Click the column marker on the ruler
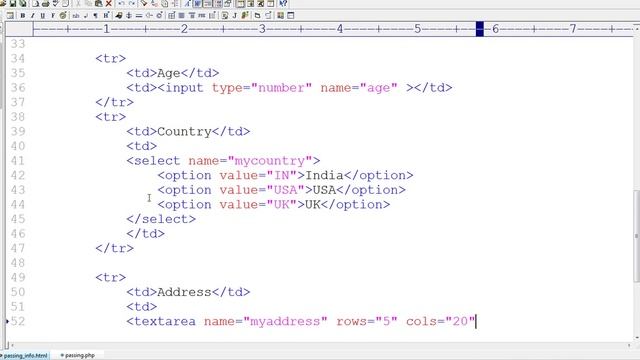The height and width of the screenshot is (360, 640). 480,29
